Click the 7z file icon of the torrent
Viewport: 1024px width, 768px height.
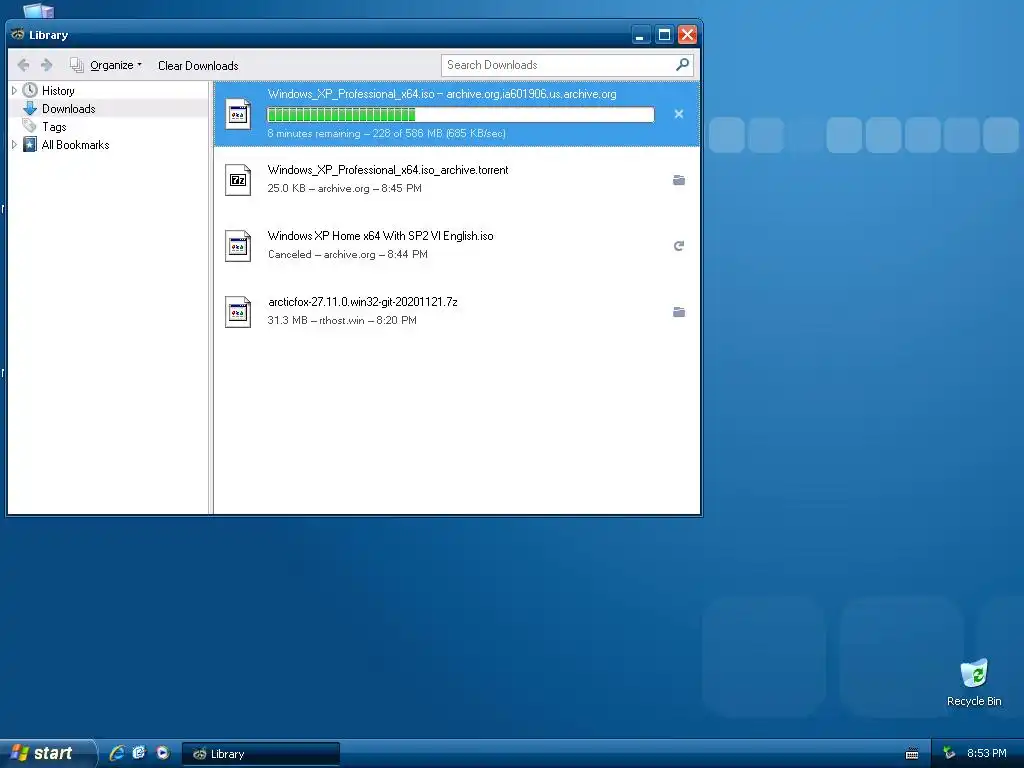(238, 180)
